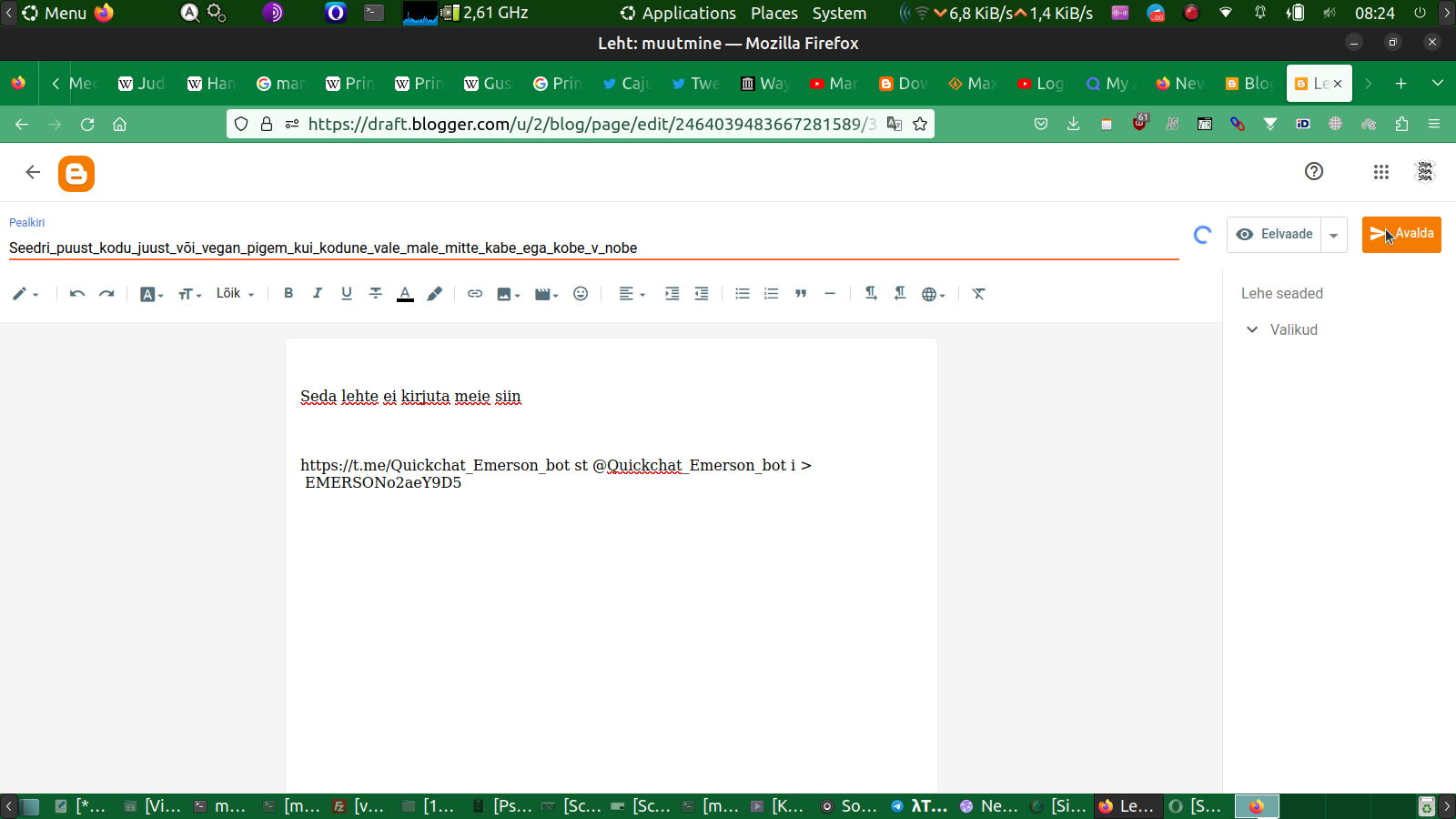The image size is (1456, 819).
Task: Toggle bold formatting
Action: point(288,294)
